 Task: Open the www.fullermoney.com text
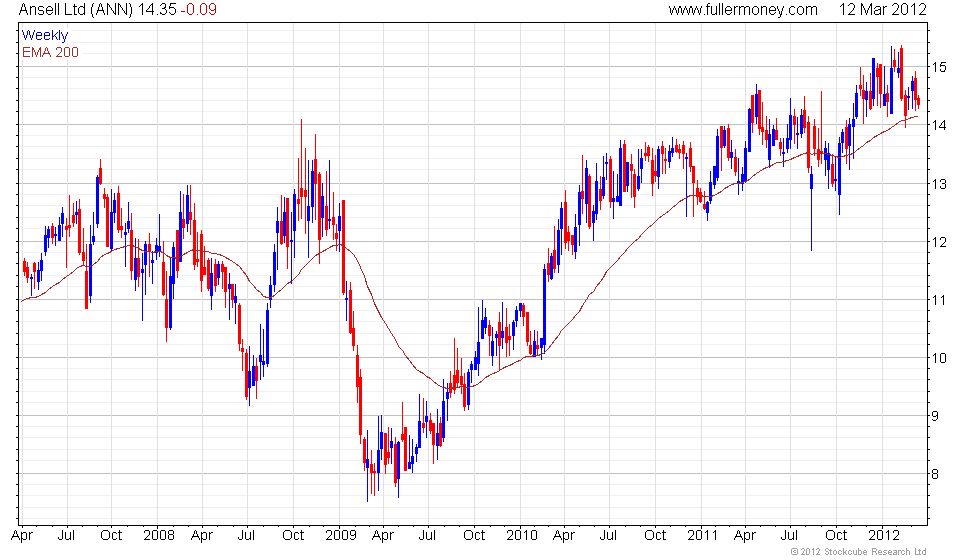pyautogui.click(x=742, y=10)
